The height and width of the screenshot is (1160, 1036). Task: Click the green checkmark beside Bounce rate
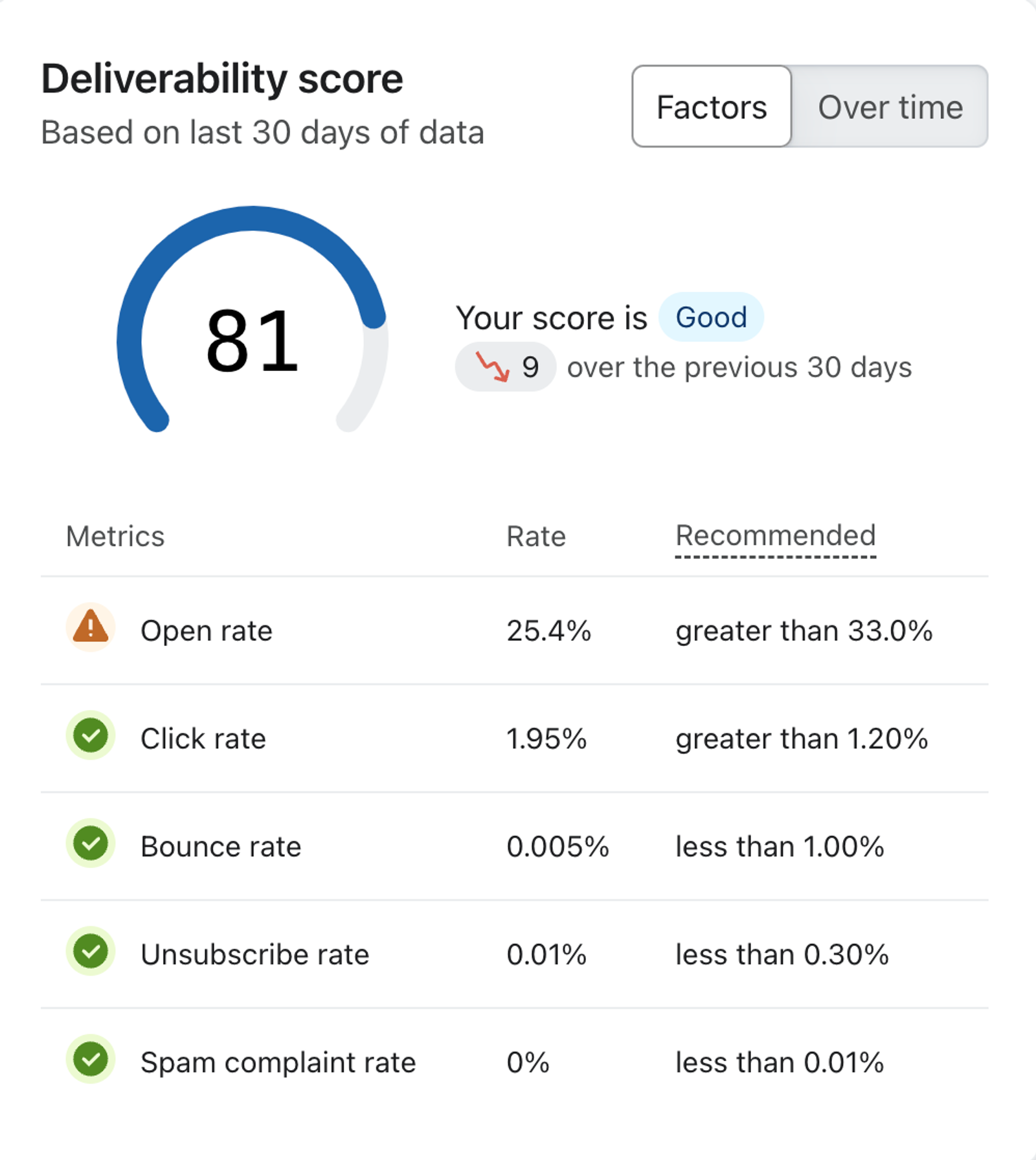(91, 843)
